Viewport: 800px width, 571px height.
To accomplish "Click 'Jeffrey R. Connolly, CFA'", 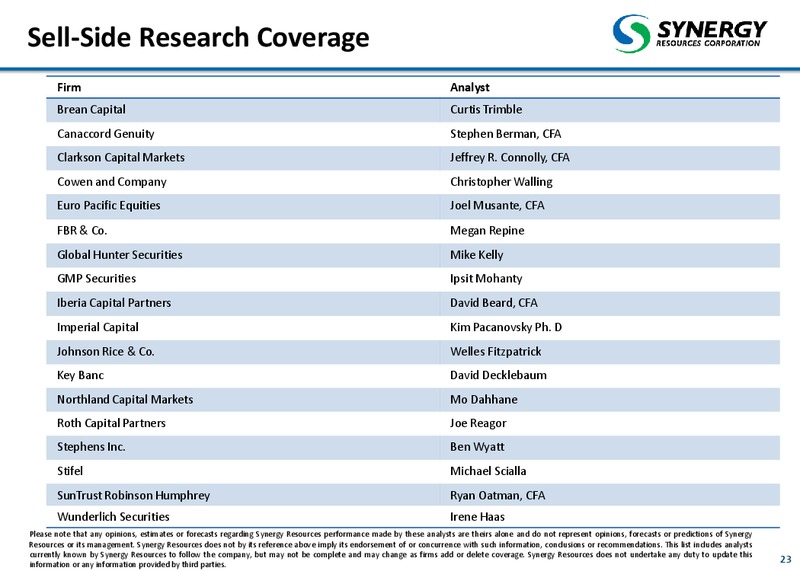I will pos(509,158).
